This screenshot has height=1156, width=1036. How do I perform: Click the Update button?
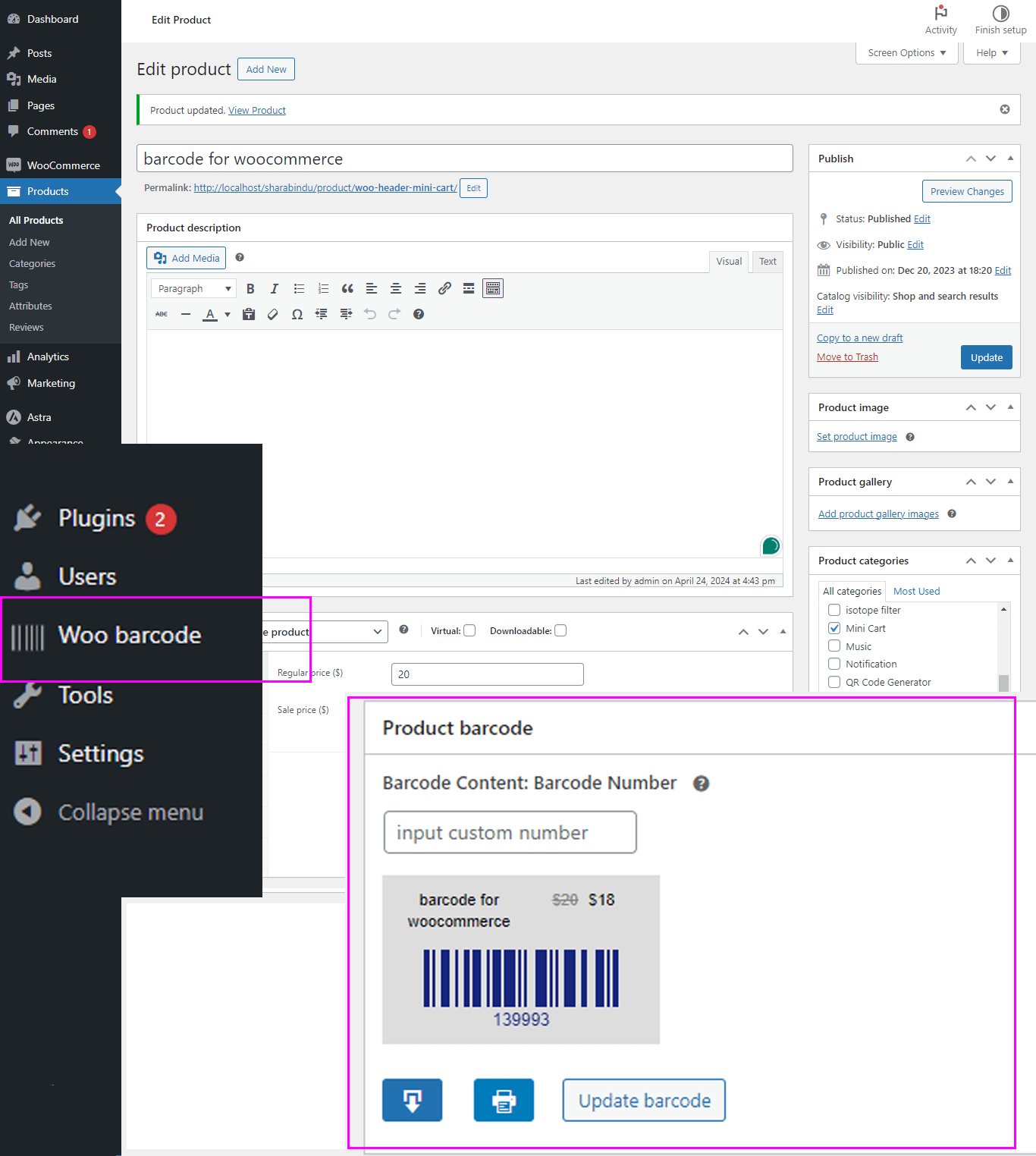tap(986, 357)
